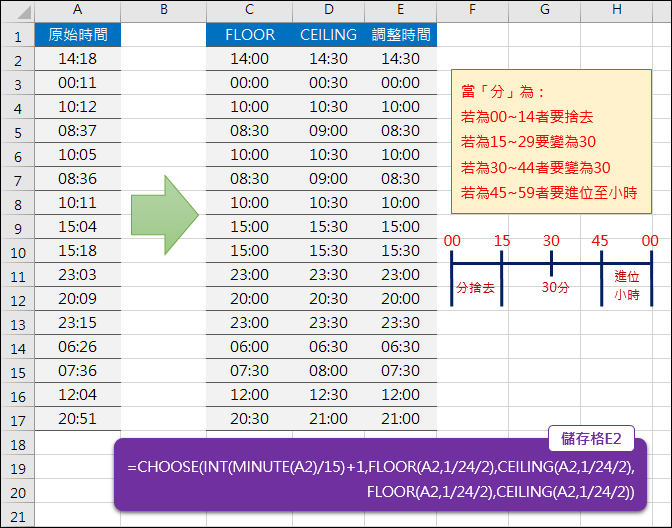Select row 1 header

[x=18, y=35]
